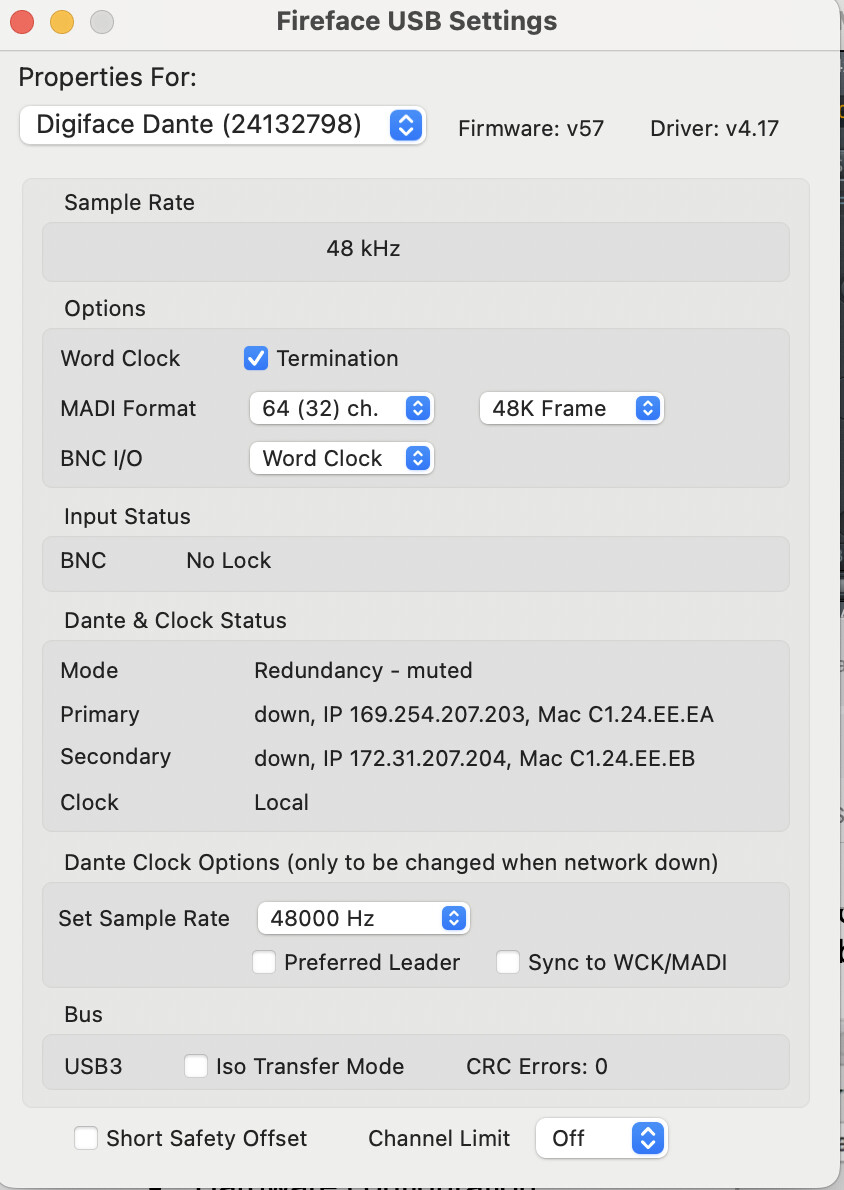
Task: Click the CRC Errors counter
Action: pyautogui.click(x=536, y=1066)
